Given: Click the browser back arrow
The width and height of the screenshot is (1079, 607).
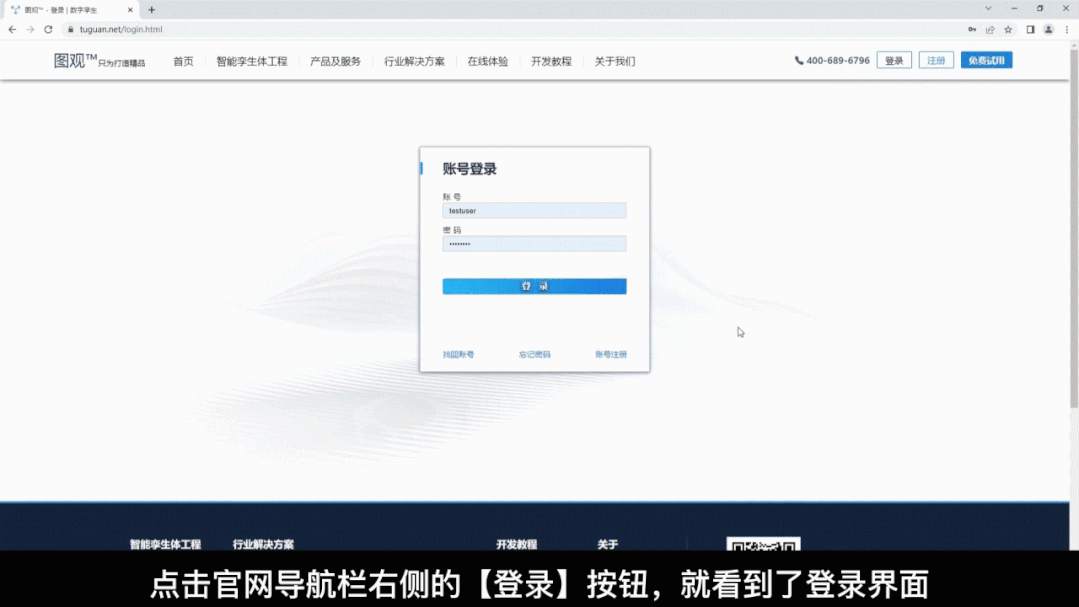Looking at the screenshot, I should 11,30.
